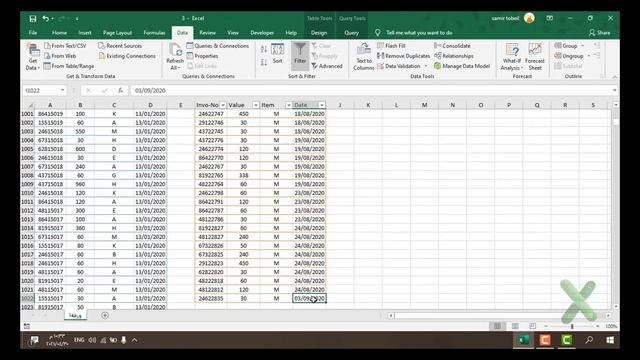Open Existing Connections
This screenshot has height=360, width=640.
127,56
